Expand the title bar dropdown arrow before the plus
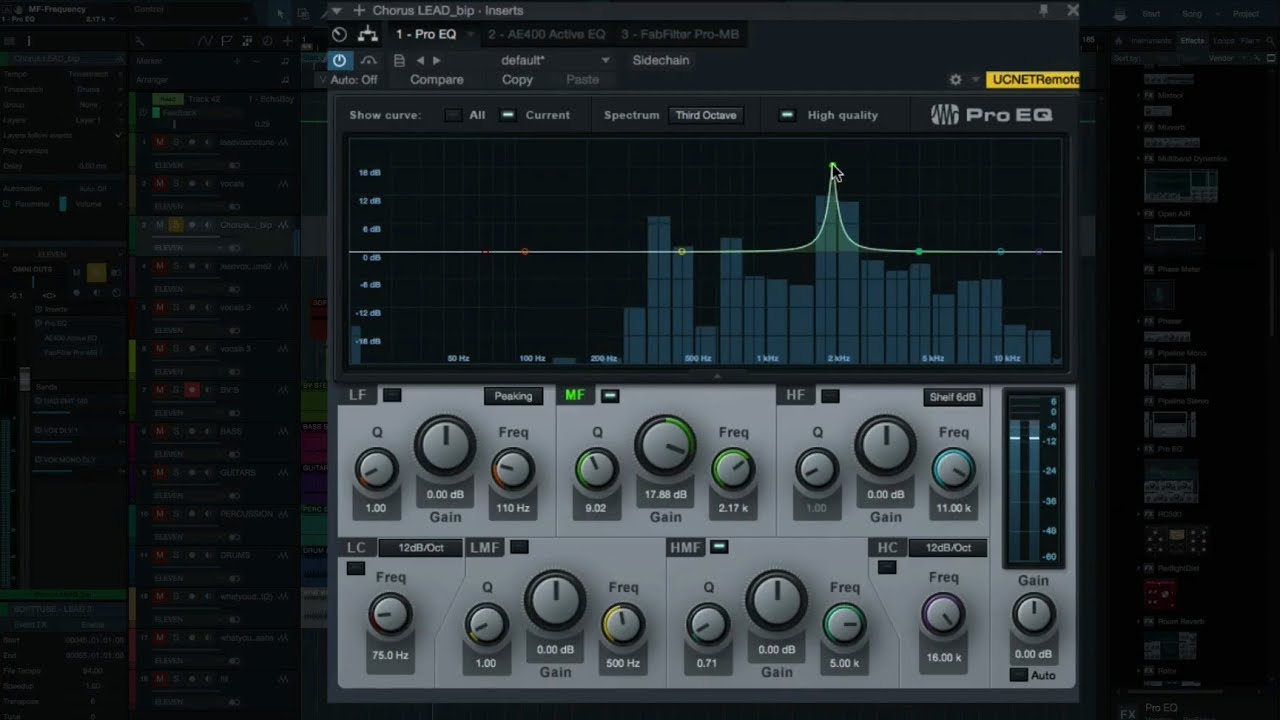 click(336, 10)
